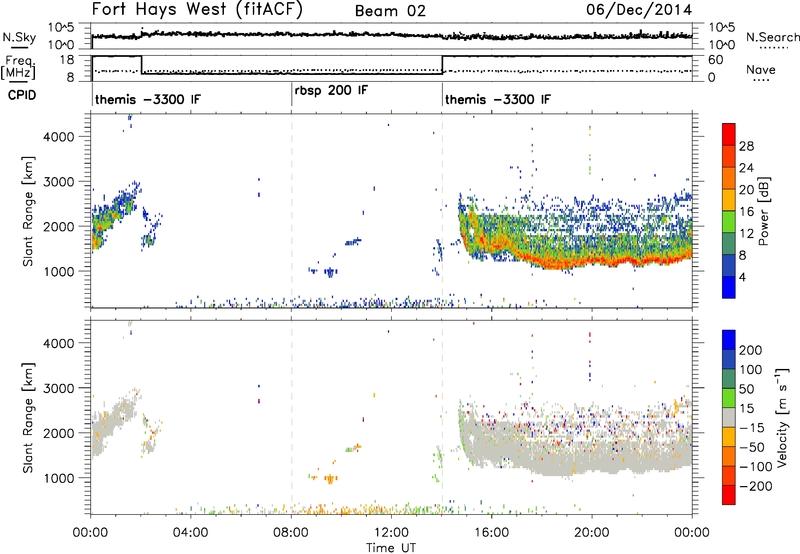Screen dimensions: 800x554
Task: Click the "12" tick on the Power colorbar
Action: (746, 234)
